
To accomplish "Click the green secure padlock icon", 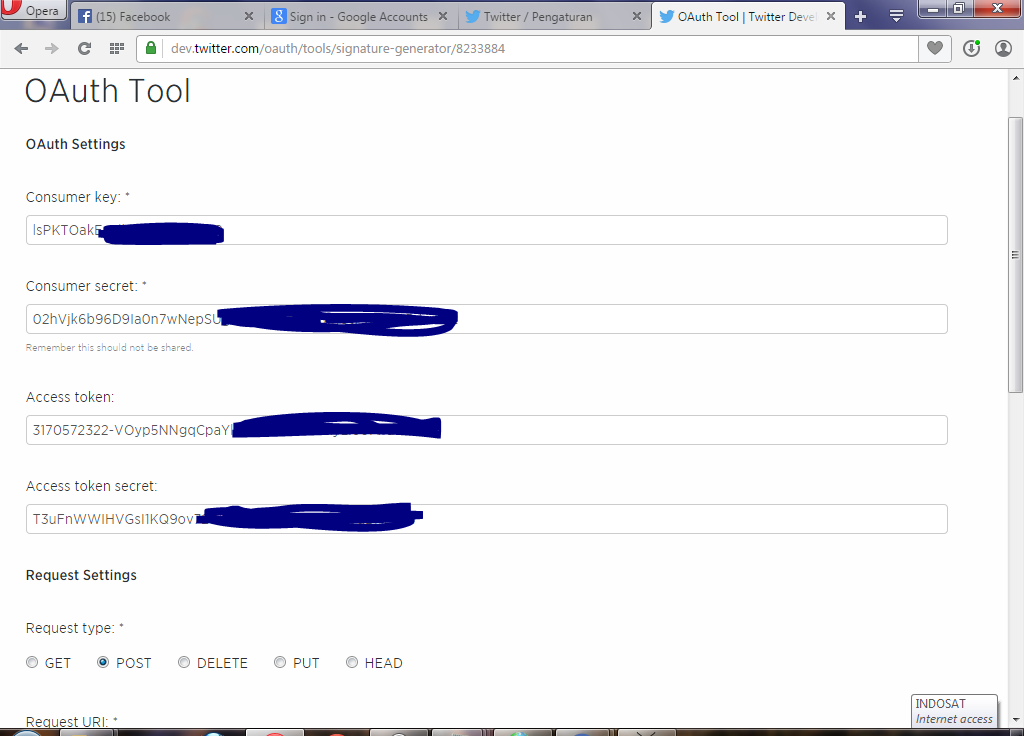I will [151, 48].
